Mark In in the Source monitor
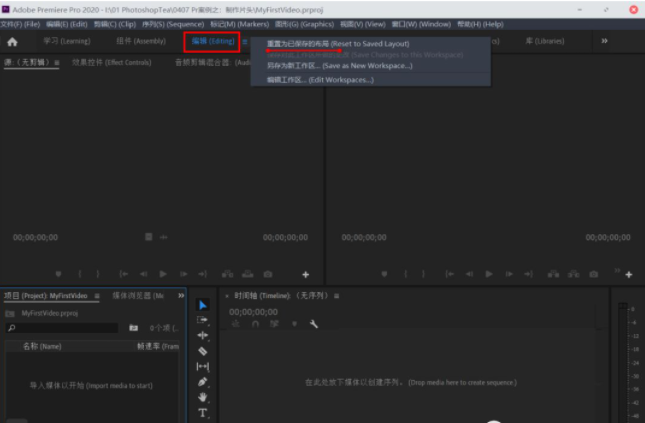 pyautogui.click(x=80, y=274)
